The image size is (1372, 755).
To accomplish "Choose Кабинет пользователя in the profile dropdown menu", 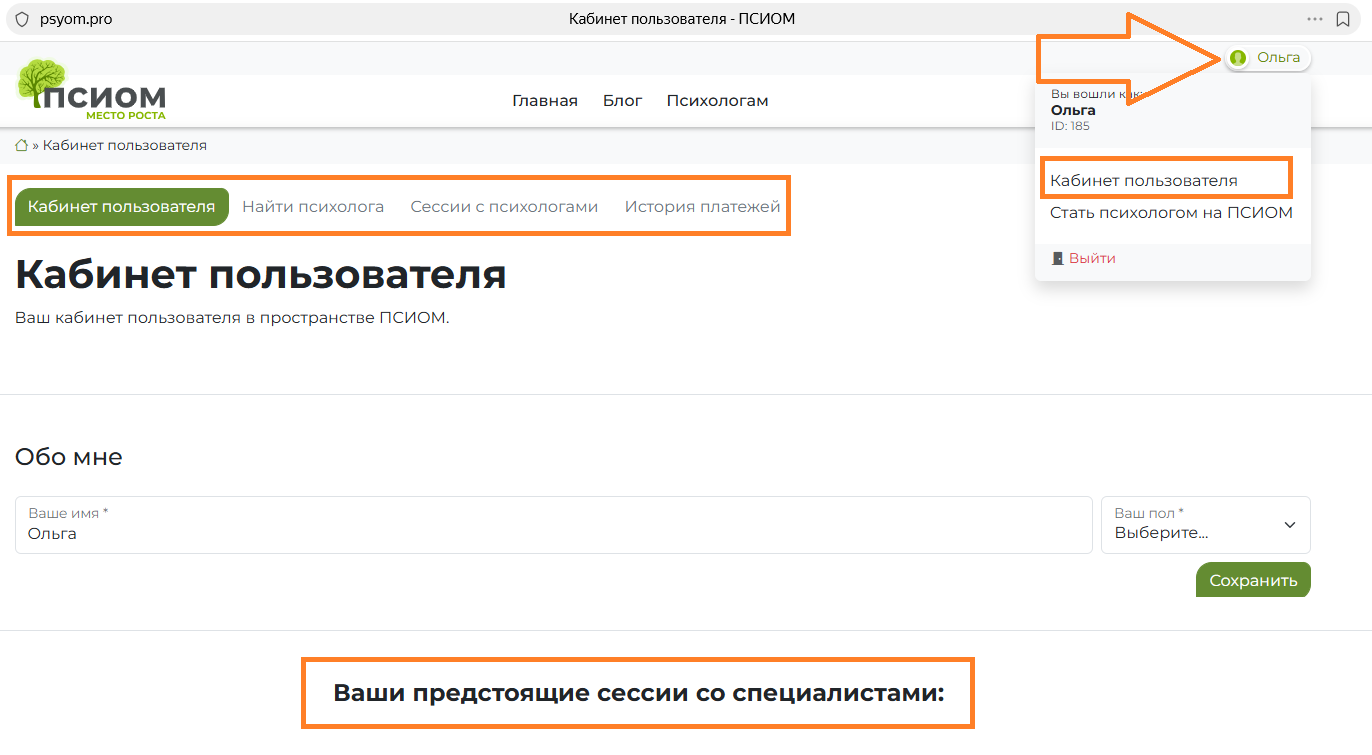I will click(x=1143, y=181).
